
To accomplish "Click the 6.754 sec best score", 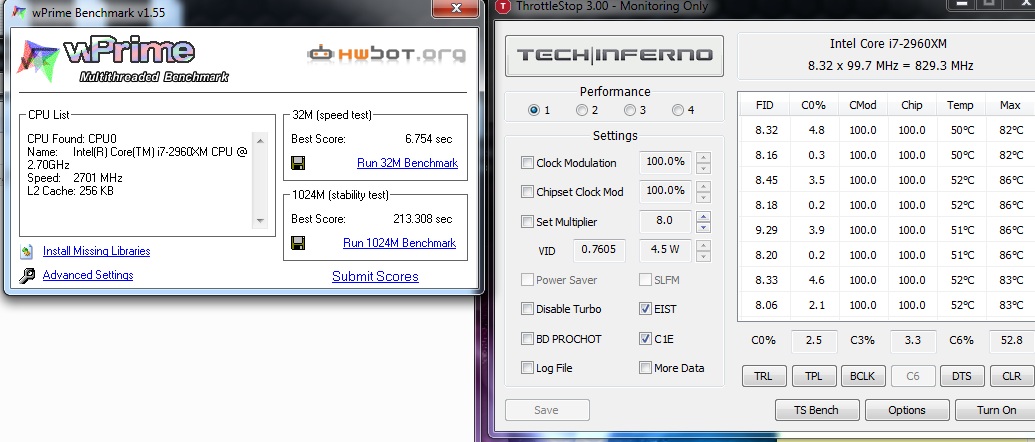I will 428,139.
